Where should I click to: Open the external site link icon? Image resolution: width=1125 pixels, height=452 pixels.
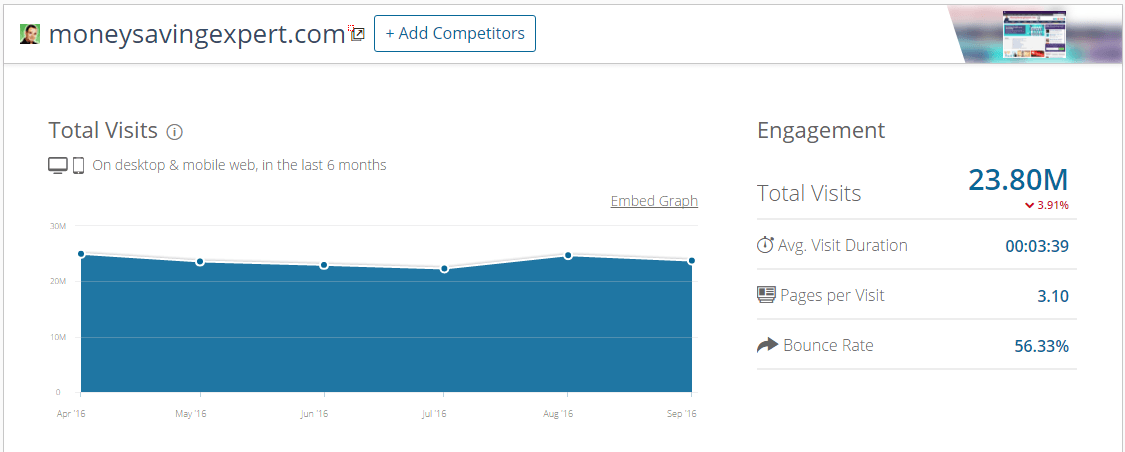358,34
